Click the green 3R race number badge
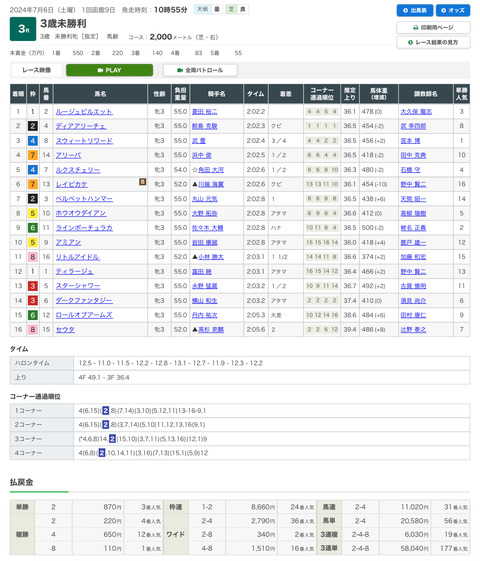Image resolution: width=480 pixels, height=561 pixels. (23, 29)
